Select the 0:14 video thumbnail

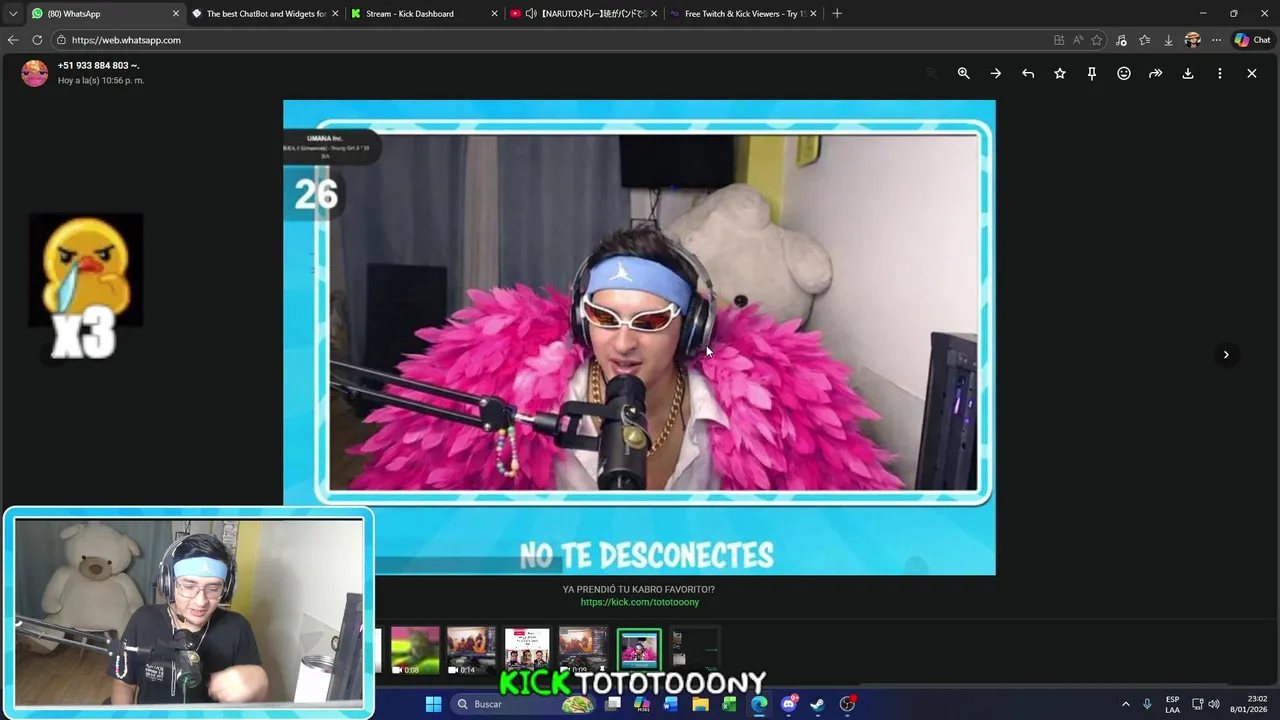(471, 650)
